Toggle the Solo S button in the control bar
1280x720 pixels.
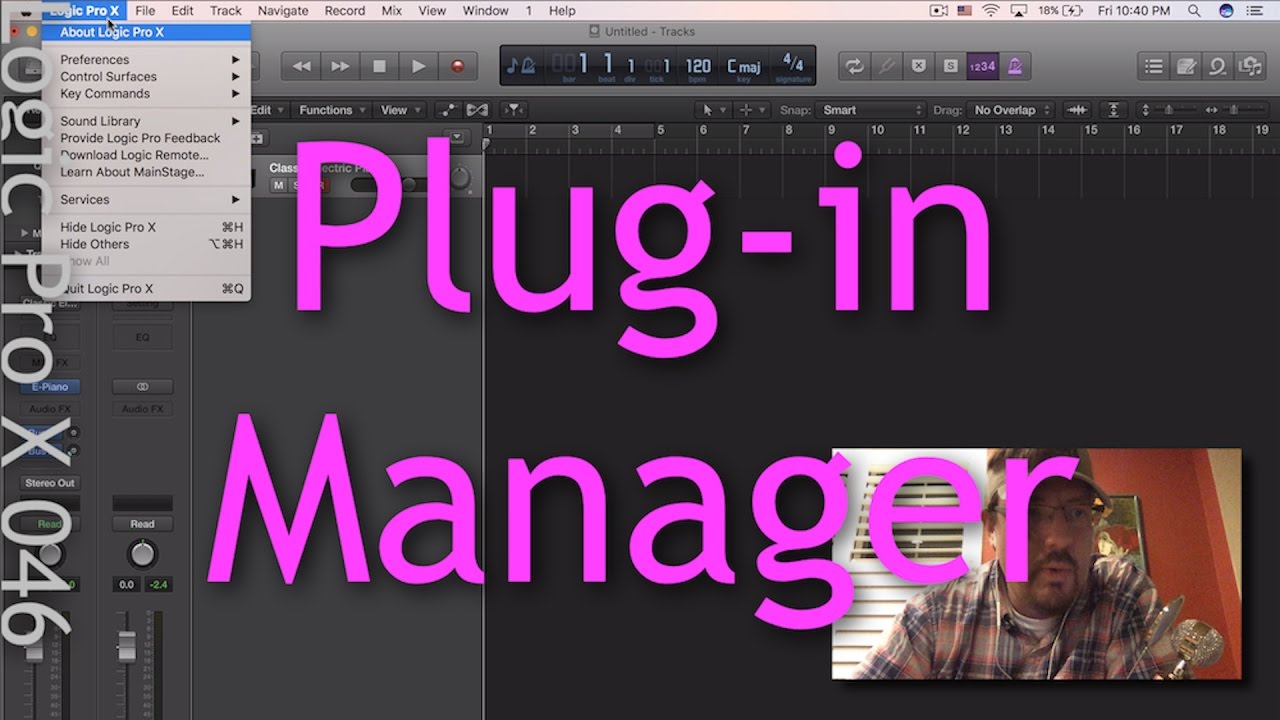point(950,67)
